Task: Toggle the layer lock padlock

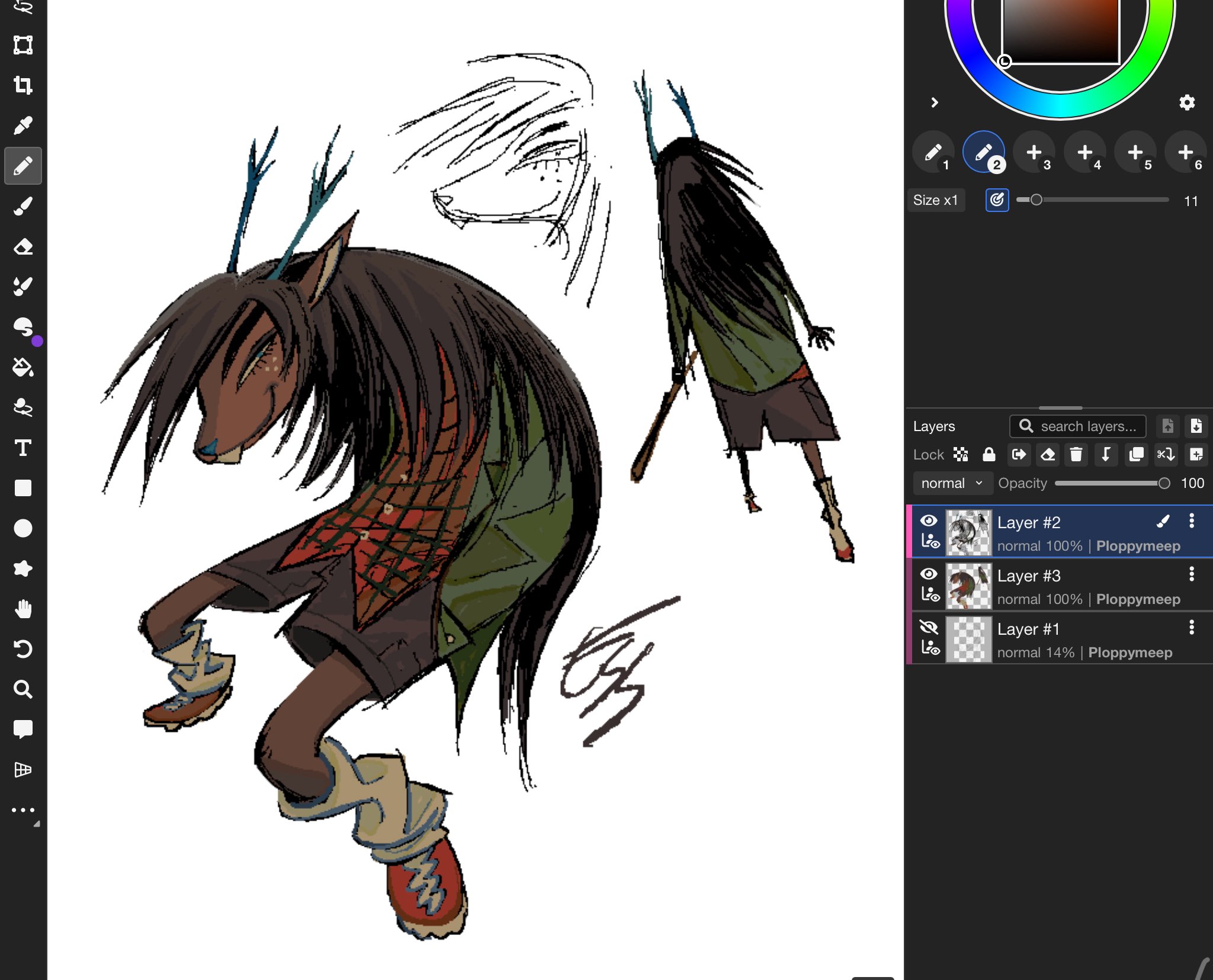Action: 989,454
